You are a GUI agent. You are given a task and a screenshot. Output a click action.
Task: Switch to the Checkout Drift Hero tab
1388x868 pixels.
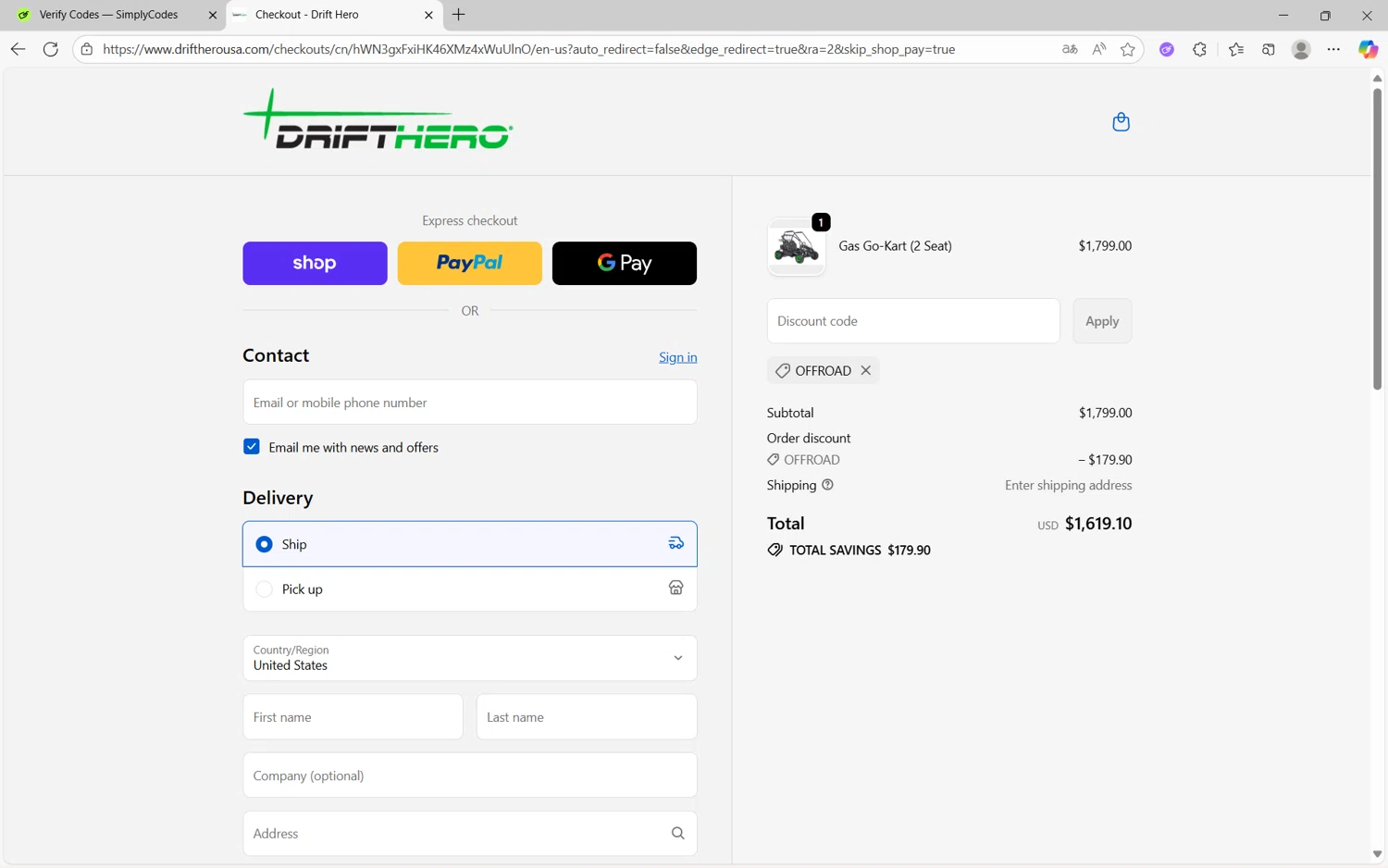click(x=333, y=15)
